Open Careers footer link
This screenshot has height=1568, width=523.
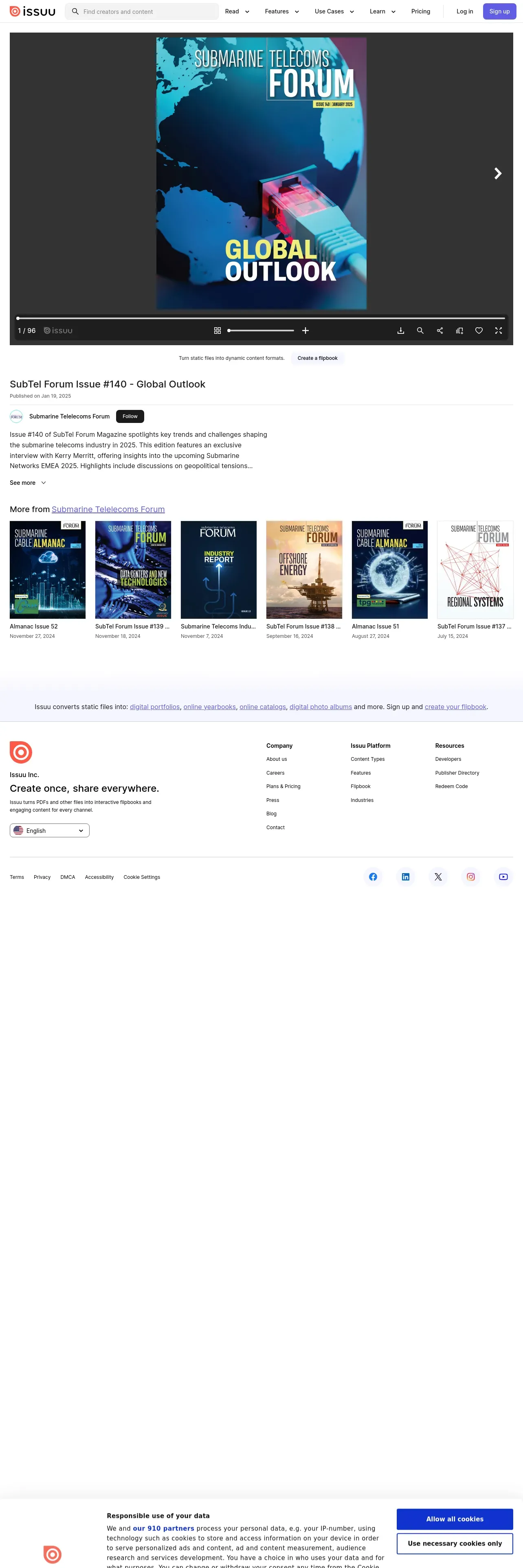(x=275, y=773)
